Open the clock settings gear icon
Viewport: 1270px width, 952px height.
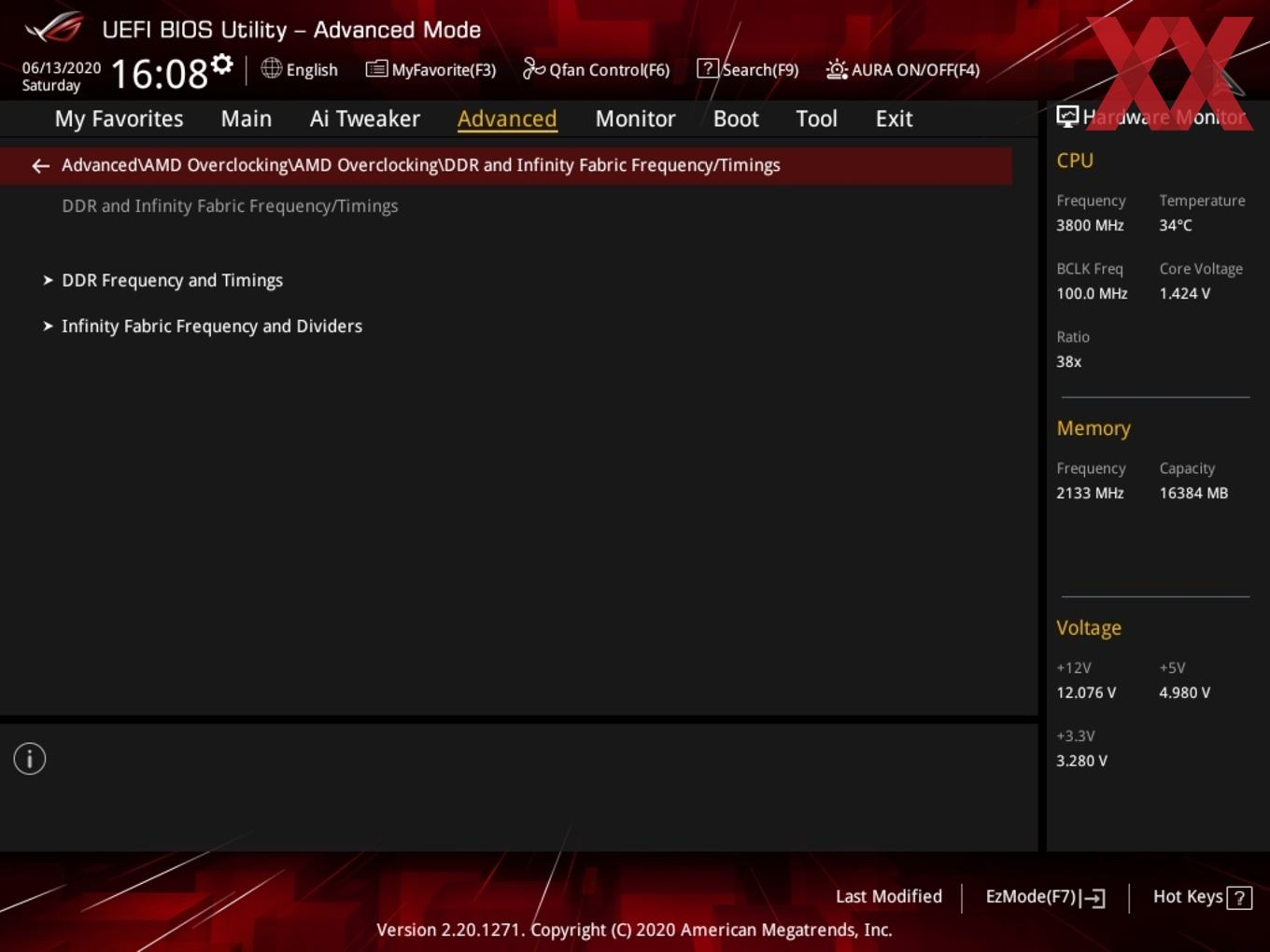click(x=222, y=63)
